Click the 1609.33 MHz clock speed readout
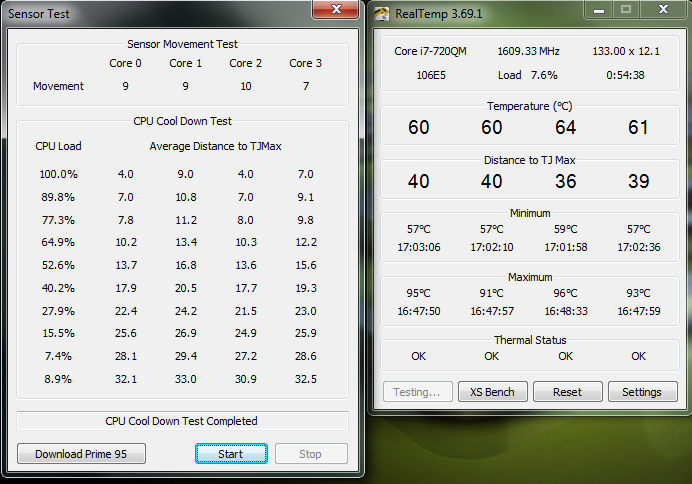Viewport: 692px width, 484px height. click(x=529, y=51)
